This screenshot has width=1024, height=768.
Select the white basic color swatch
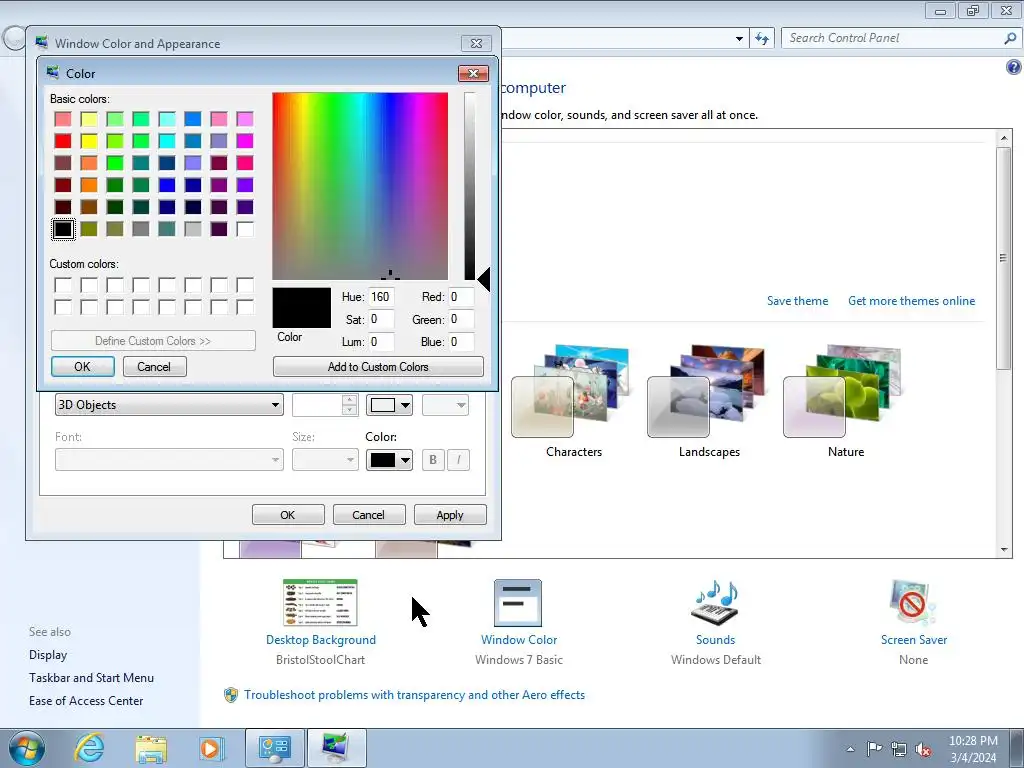(x=245, y=229)
